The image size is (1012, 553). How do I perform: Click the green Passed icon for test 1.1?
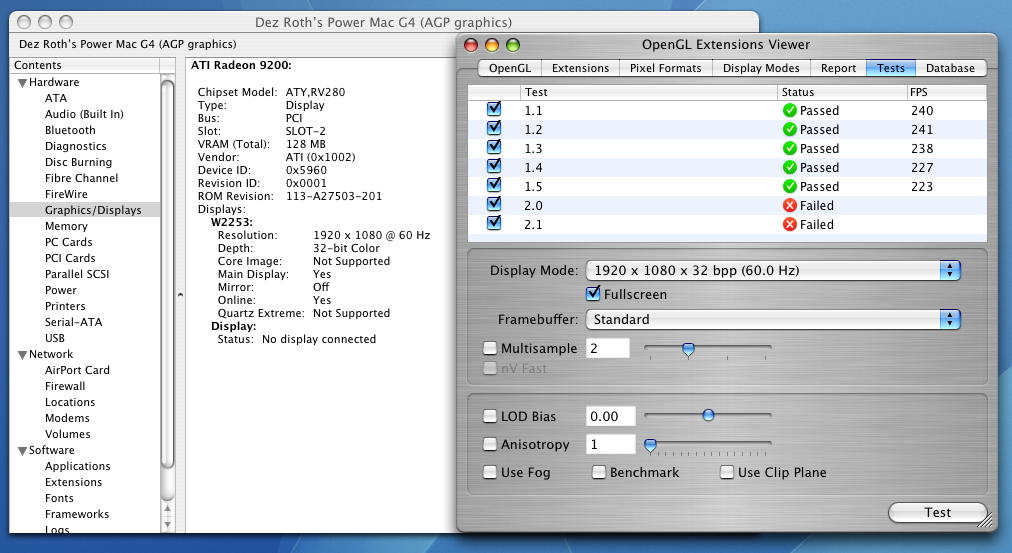(789, 110)
